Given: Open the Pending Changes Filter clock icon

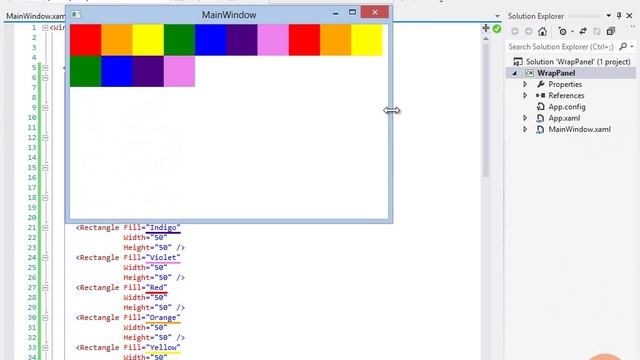Looking at the screenshot, I should pyautogui.click(x=562, y=31).
